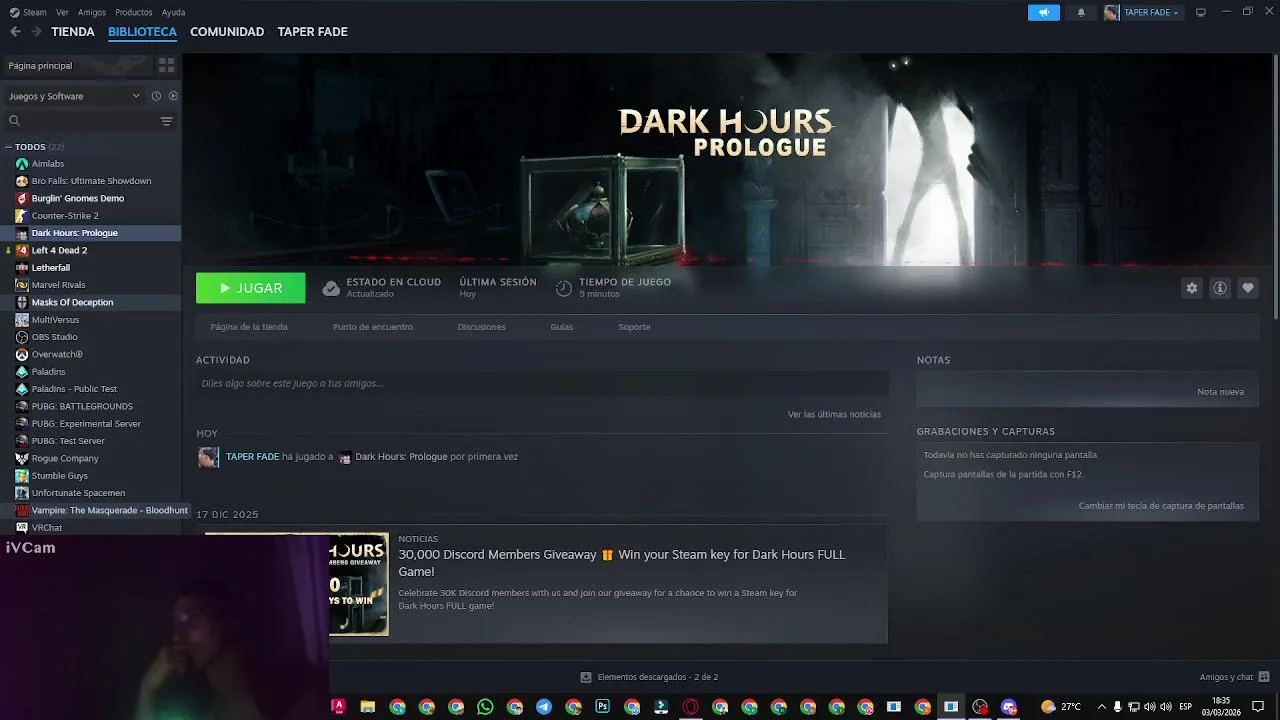Open advanced filter options icon
The width and height of the screenshot is (1280, 720).
(x=166, y=121)
